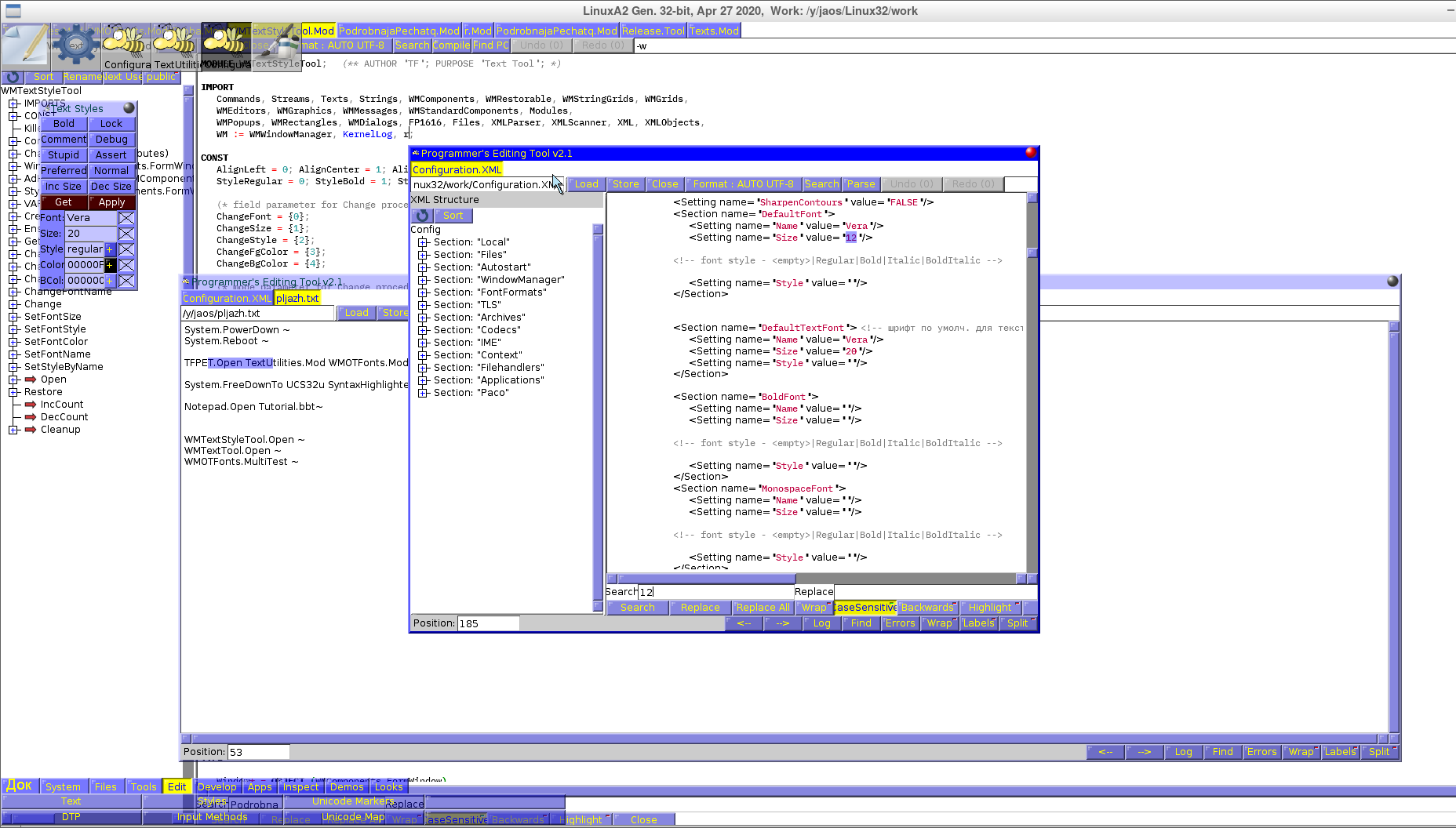
Task: Open color picker for BCol field
Action: pyautogui.click(x=110, y=281)
